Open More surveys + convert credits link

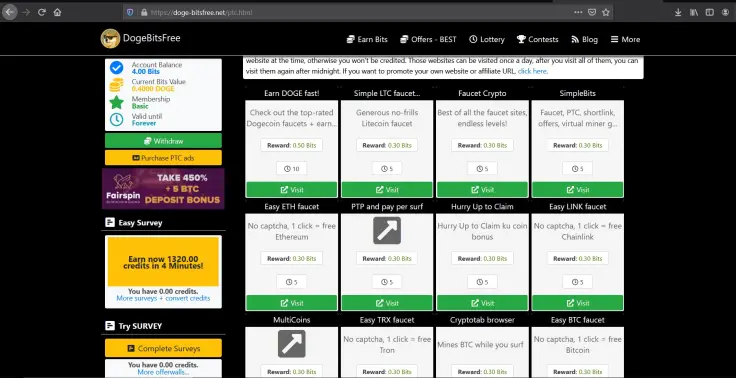pos(163,298)
